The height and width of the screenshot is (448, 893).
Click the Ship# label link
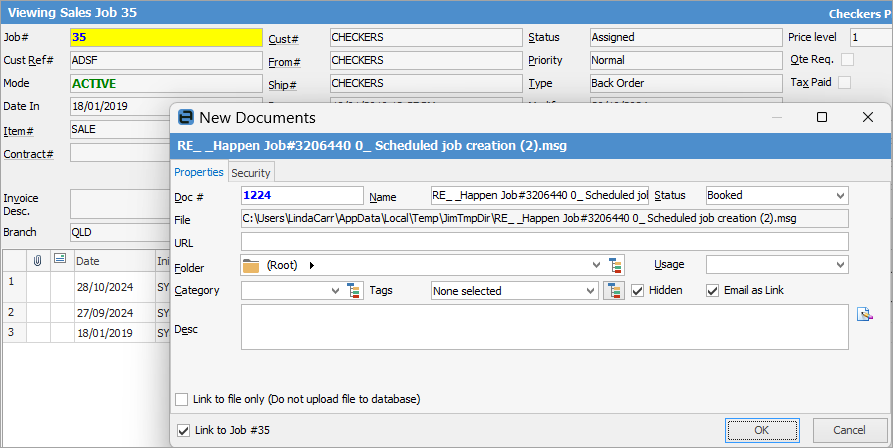click(282, 85)
